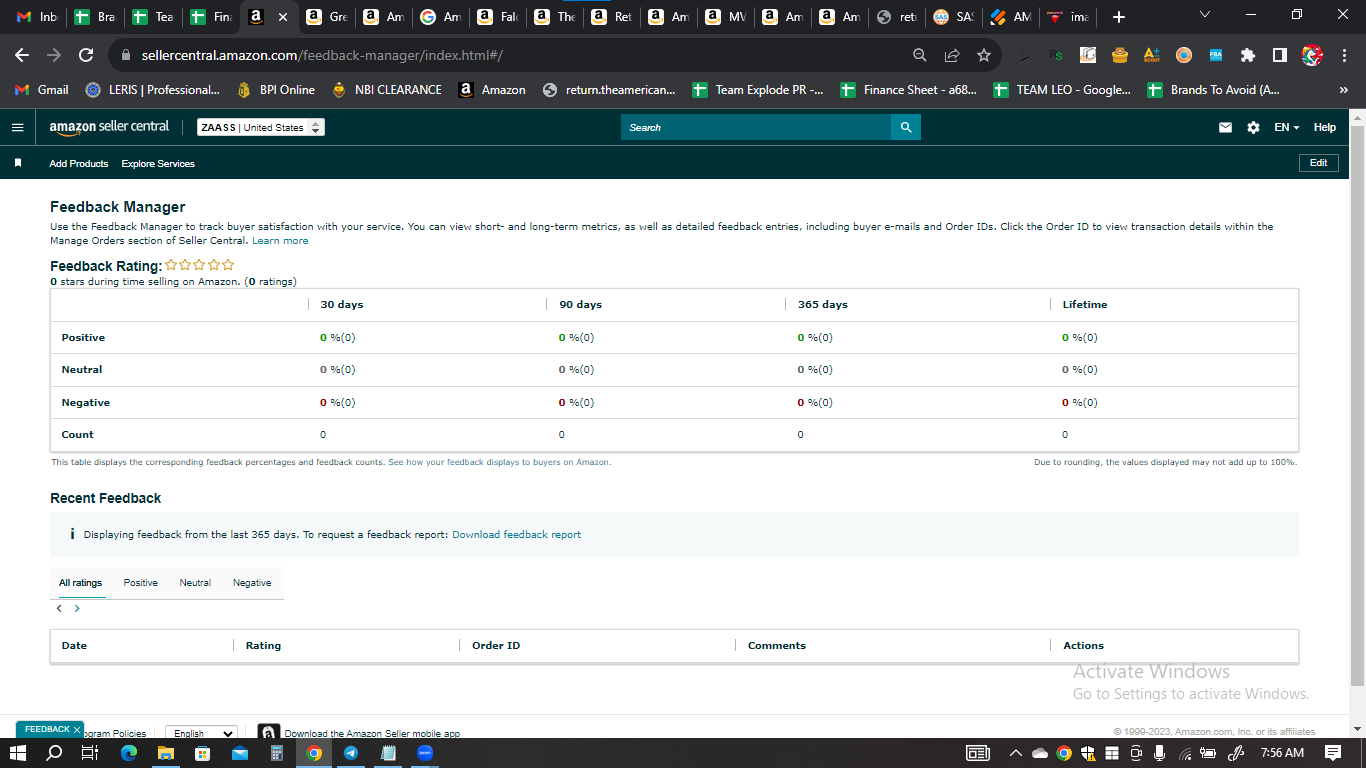Open the Chrome three-dot menu

[x=1344, y=56]
